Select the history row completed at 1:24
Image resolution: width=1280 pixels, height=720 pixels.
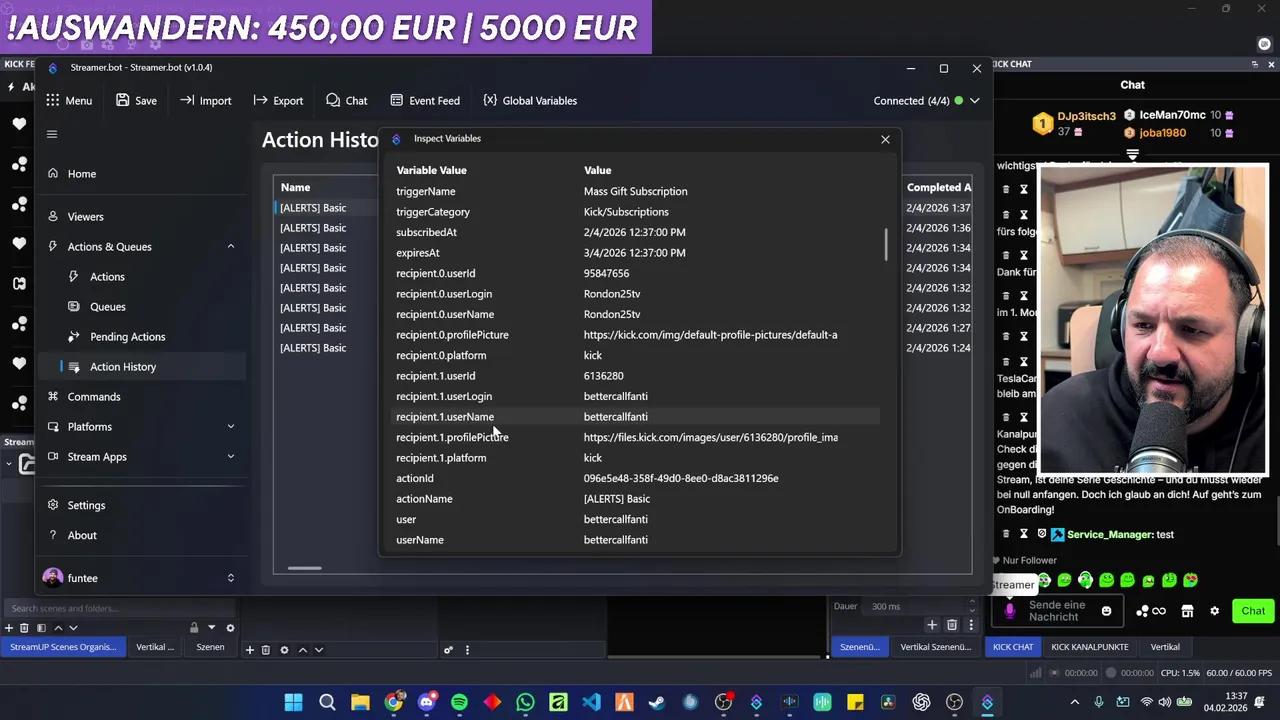[624, 348]
